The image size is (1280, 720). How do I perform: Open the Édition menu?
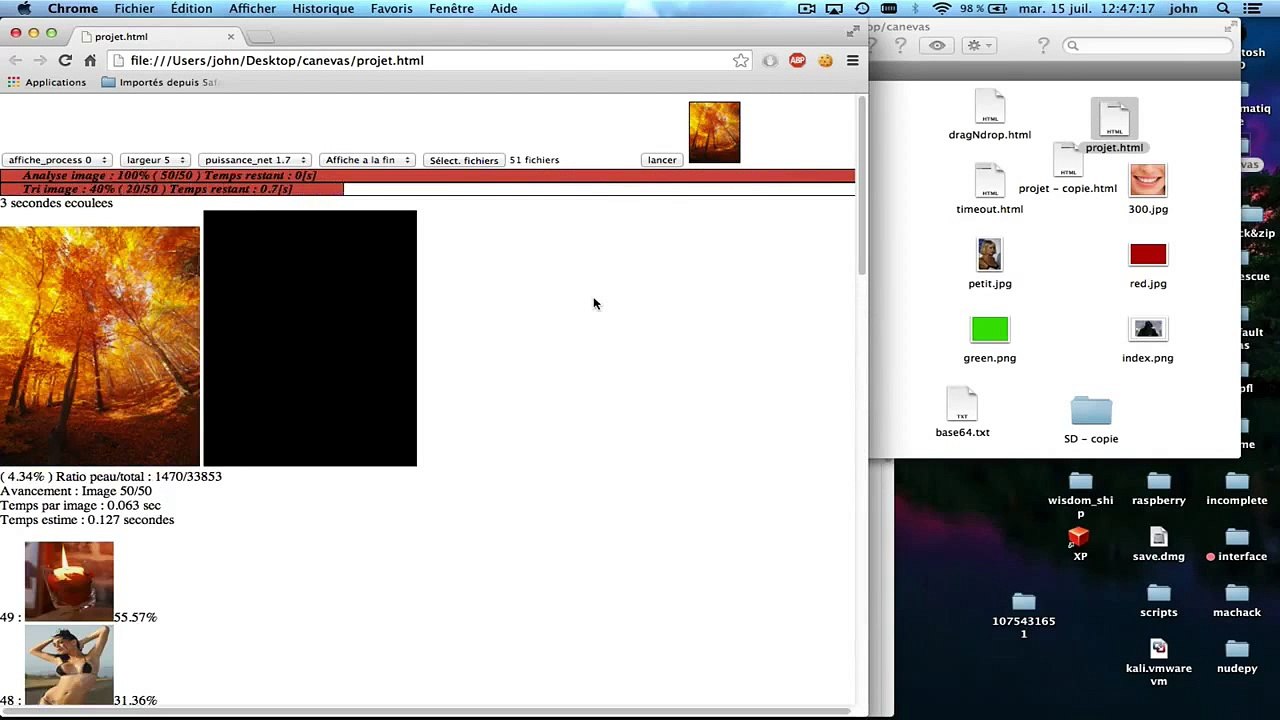point(191,9)
